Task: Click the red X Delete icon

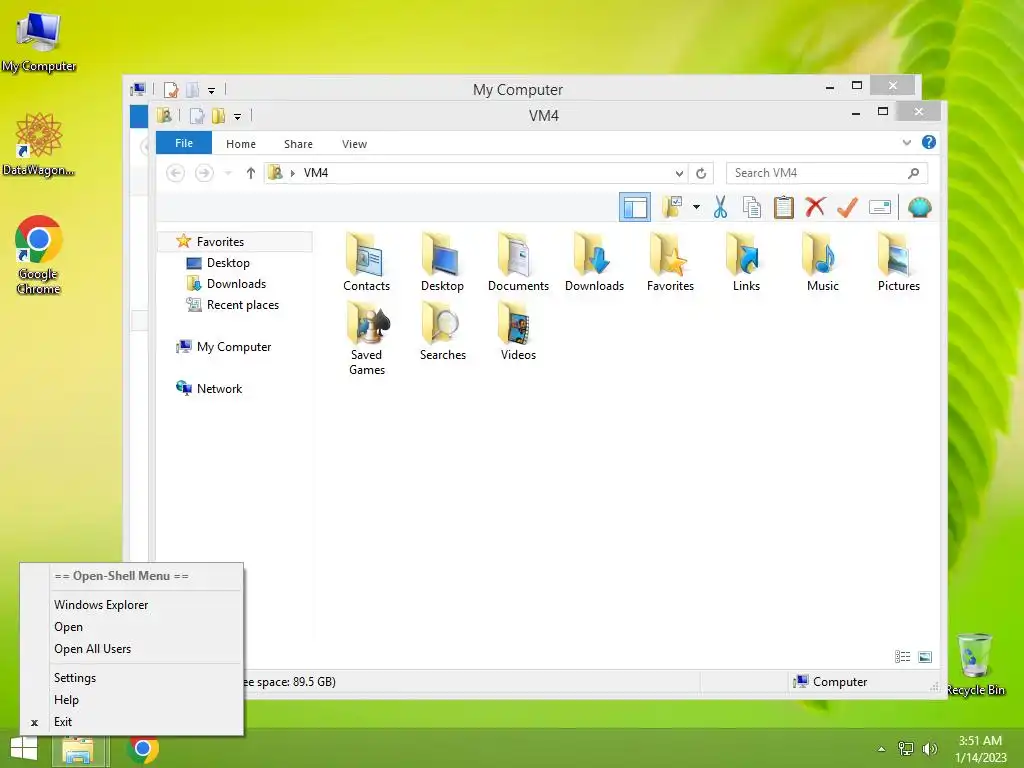Action: (815, 207)
